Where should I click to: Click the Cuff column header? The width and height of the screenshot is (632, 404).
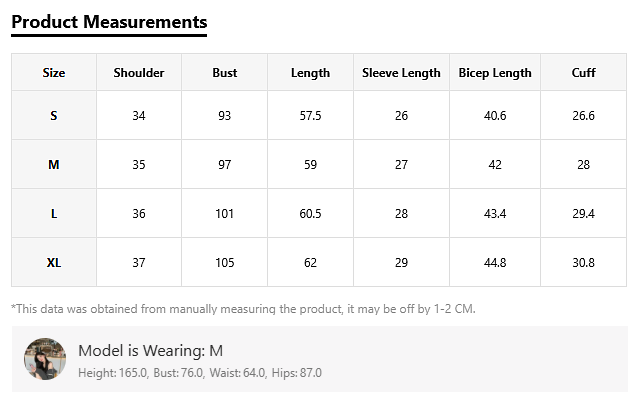pyautogui.click(x=584, y=73)
